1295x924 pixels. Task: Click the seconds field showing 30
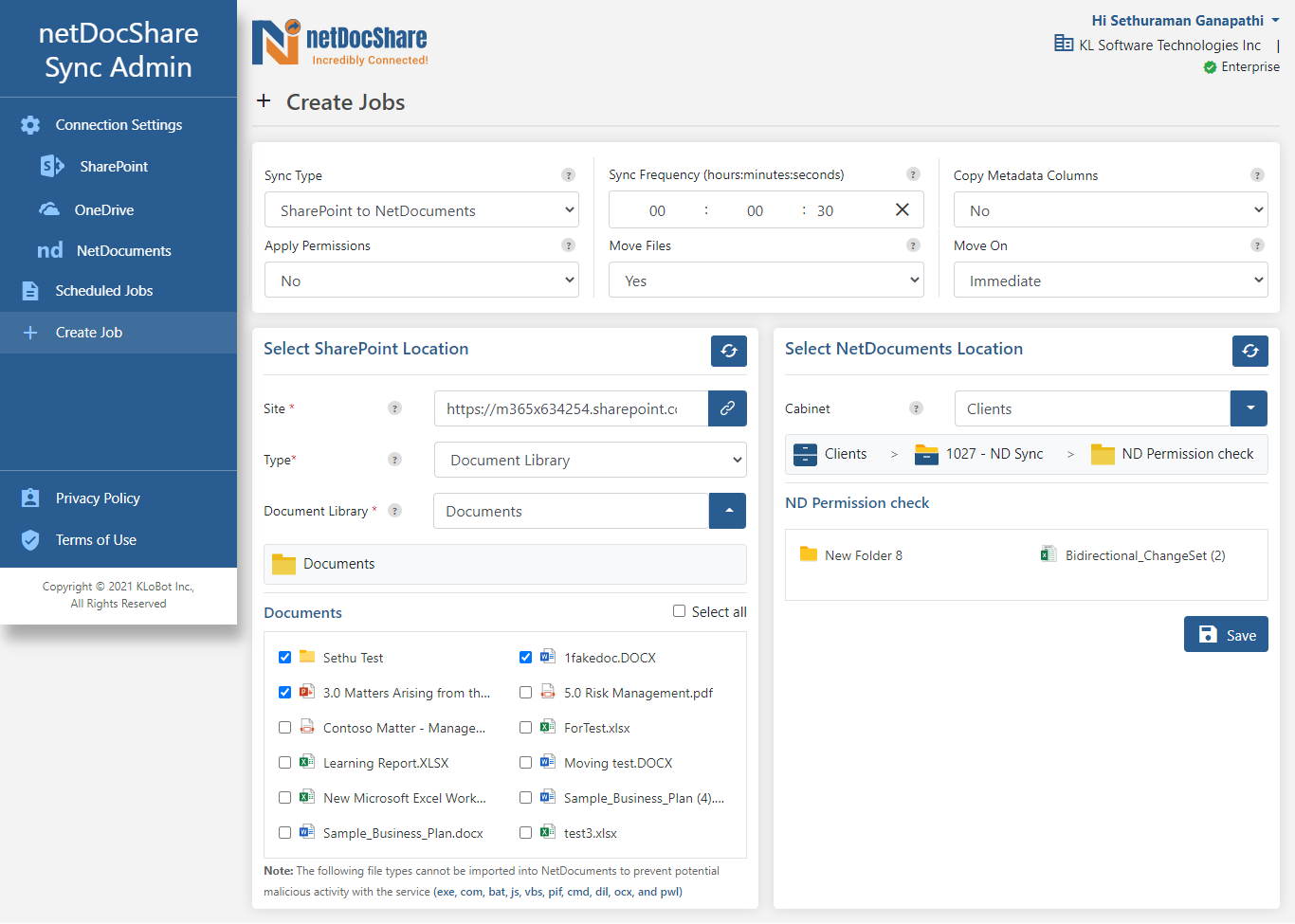(x=826, y=210)
